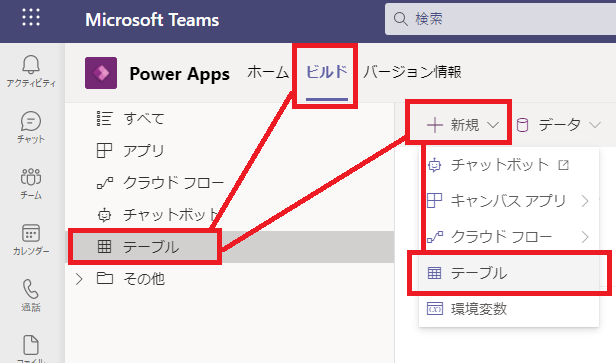The width and height of the screenshot is (616, 363).
Task: Choose テーブル in 新規 menu
Action: pos(509,273)
